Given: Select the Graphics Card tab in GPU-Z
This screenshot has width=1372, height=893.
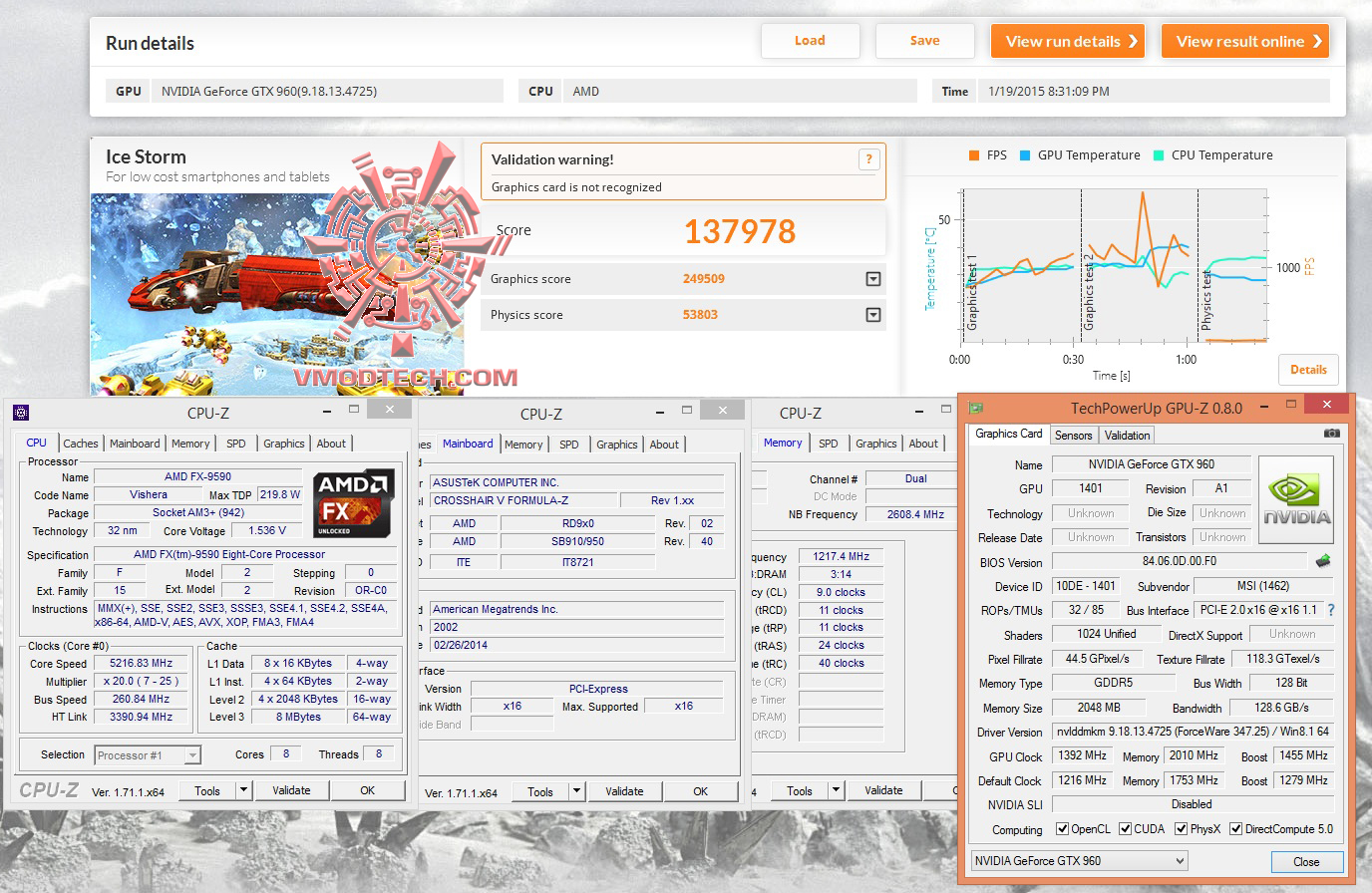Looking at the screenshot, I should [x=1009, y=434].
